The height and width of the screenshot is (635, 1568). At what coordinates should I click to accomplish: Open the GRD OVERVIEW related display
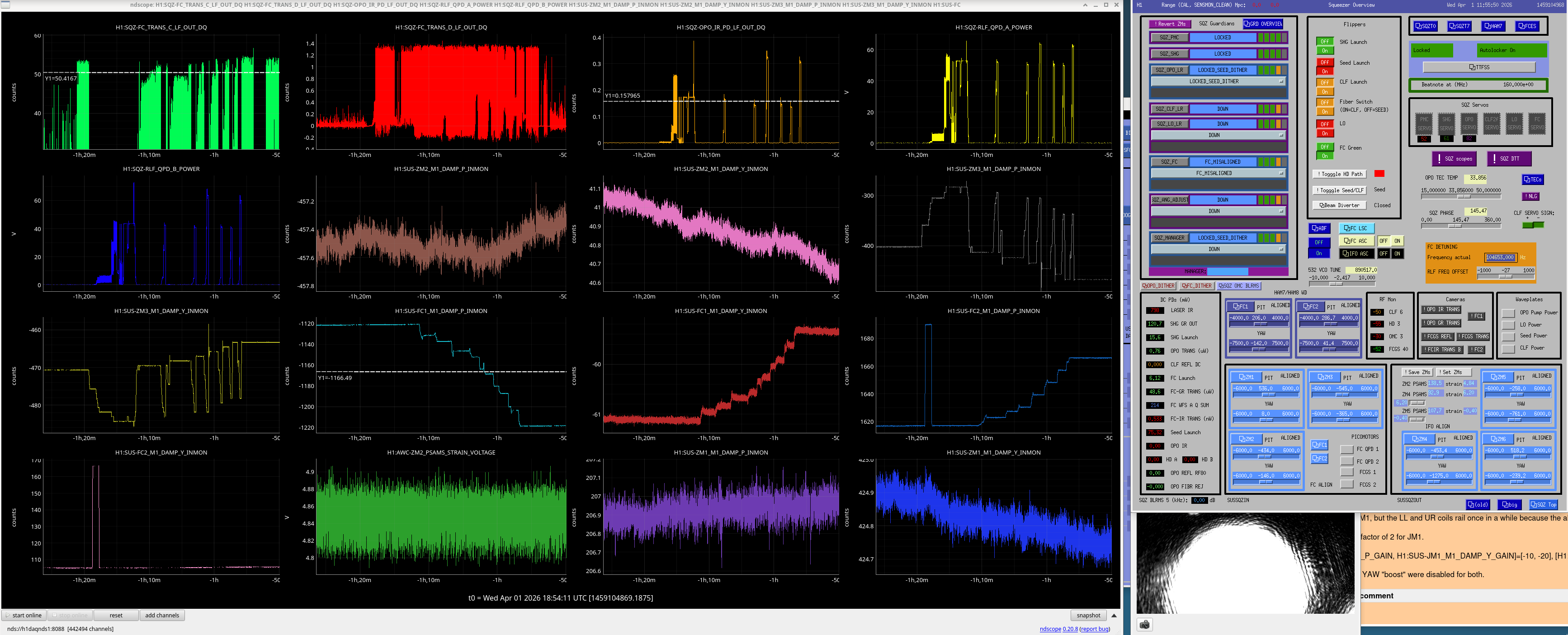pos(1262,24)
